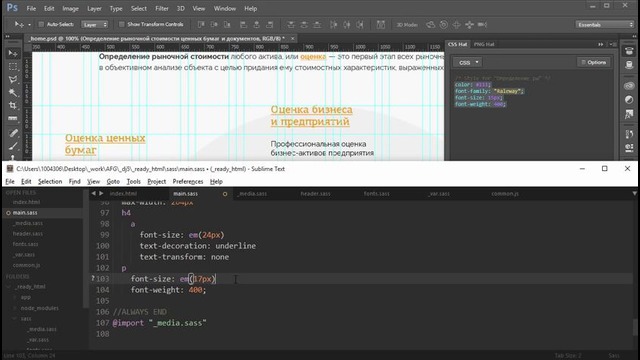The width and height of the screenshot is (640, 360).
Task: Click the Align Horizontal Centers icon
Action: click(257, 24)
